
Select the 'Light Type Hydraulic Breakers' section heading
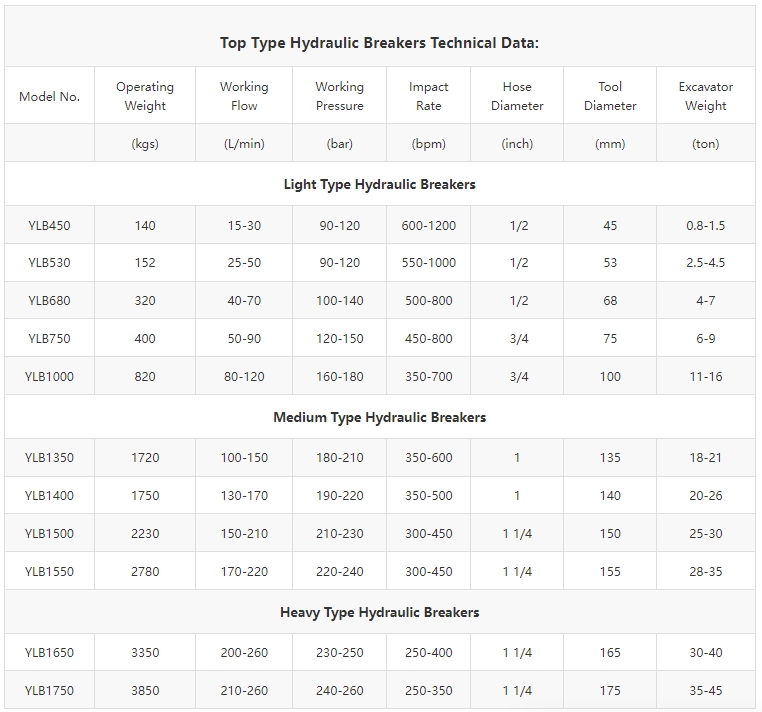(380, 184)
